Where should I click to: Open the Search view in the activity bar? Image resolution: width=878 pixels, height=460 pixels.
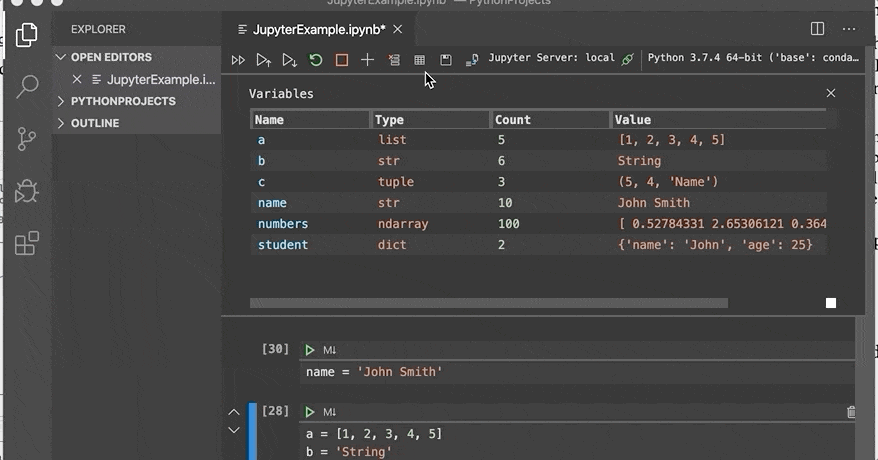[x=26, y=86]
